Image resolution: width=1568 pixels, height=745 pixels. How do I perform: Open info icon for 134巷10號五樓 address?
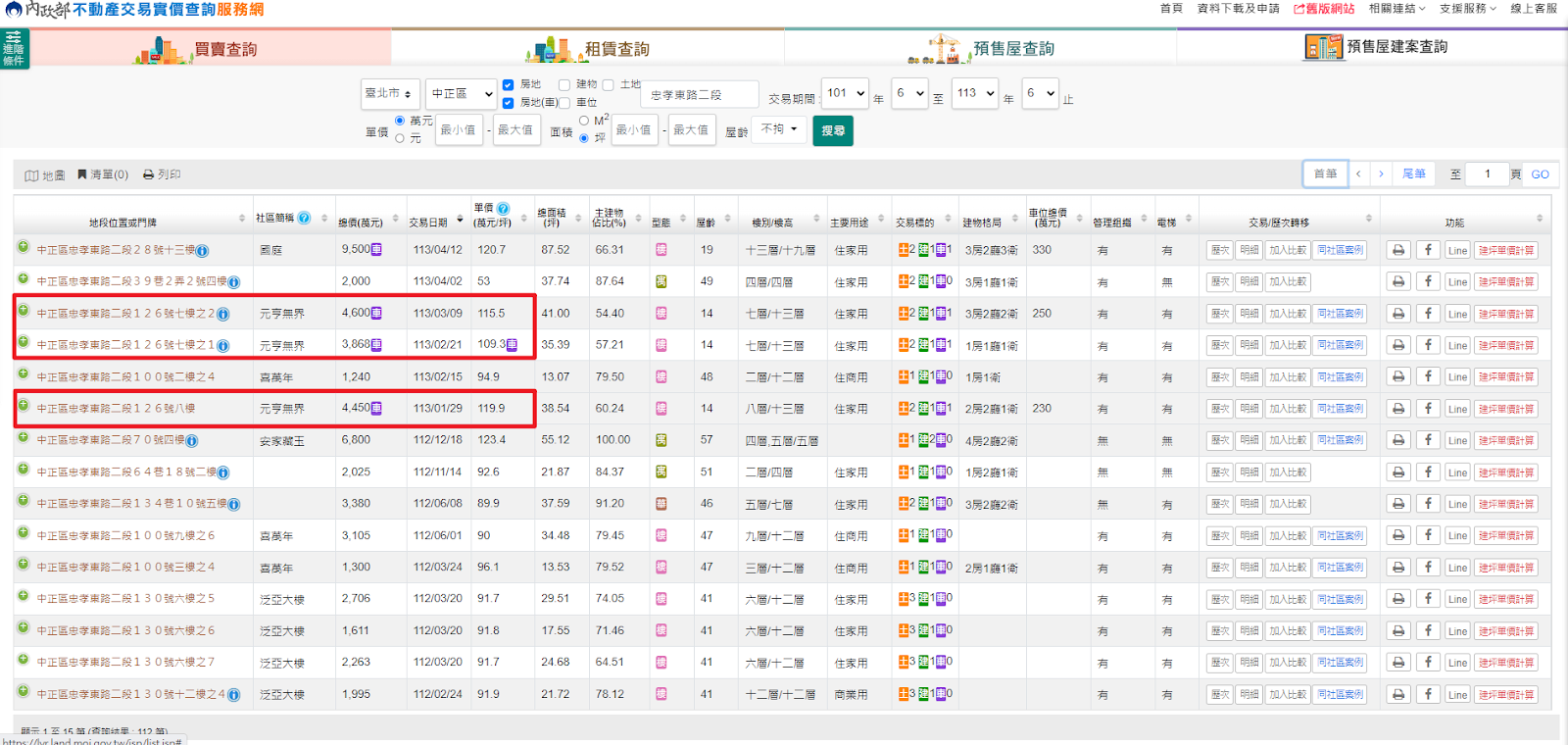(233, 505)
